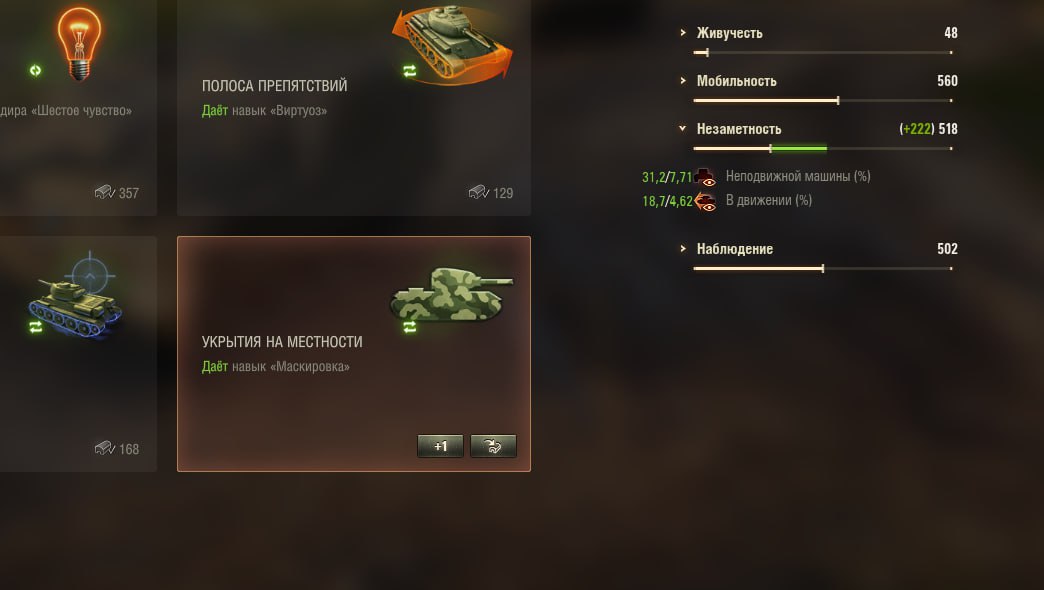Click the Незаметность progress bar
The image size is (1044, 590).
coord(823,148)
